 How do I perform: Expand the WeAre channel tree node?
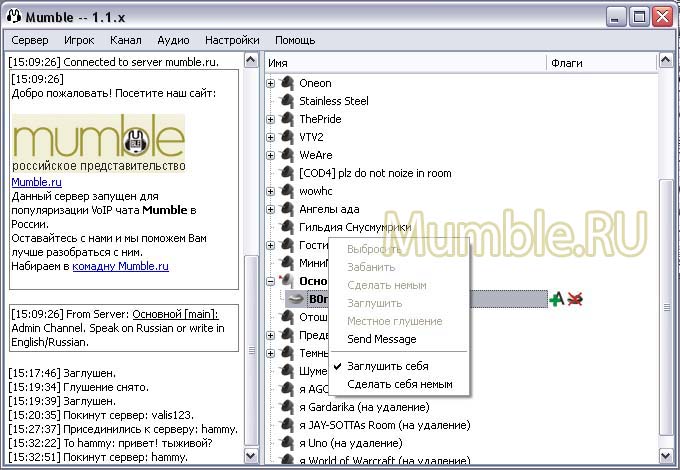click(271, 155)
